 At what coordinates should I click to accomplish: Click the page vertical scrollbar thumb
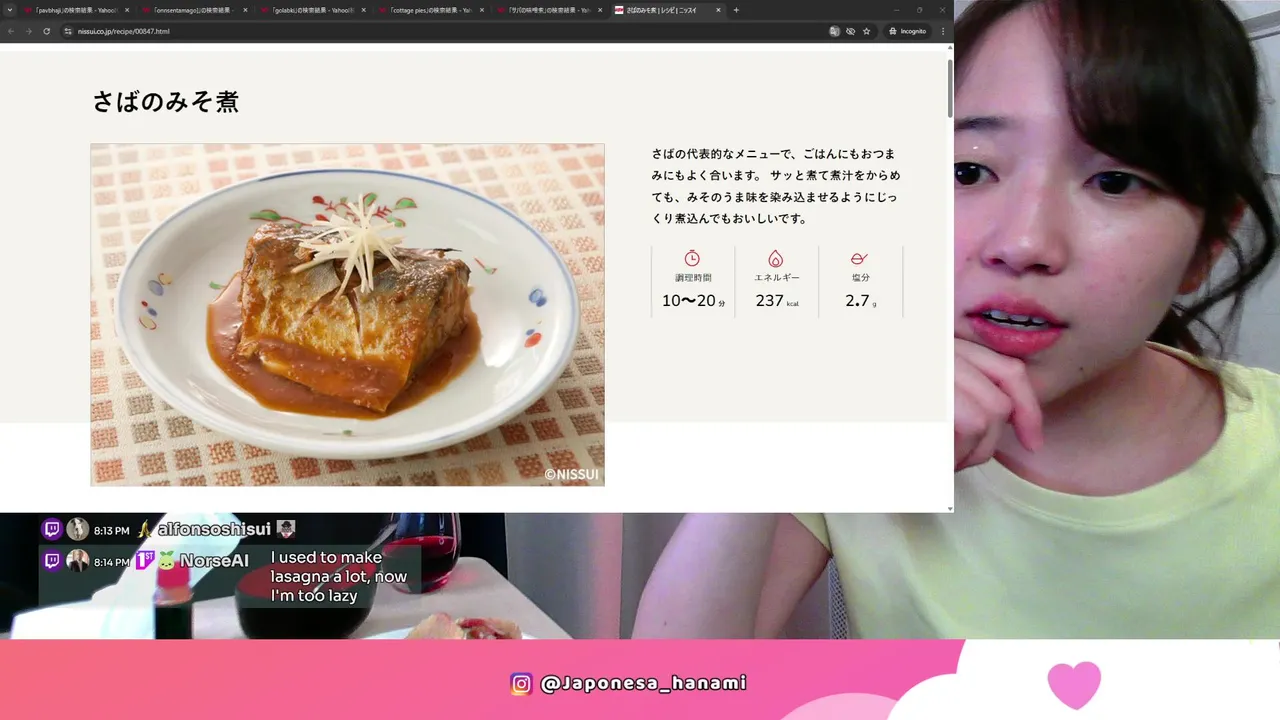pyautogui.click(x=949, y=88)
